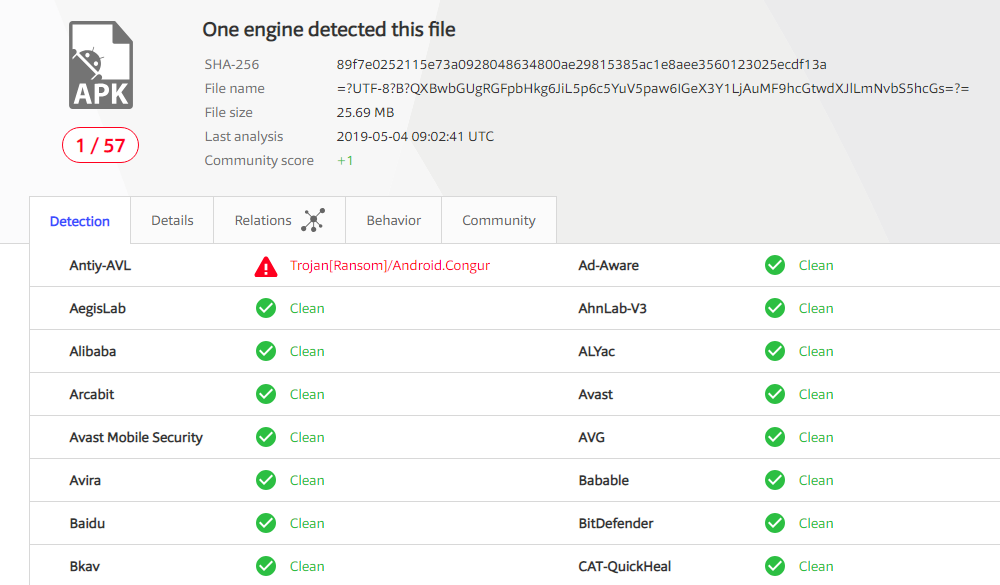Click green checkmark icon for Avast

point(775,394)
